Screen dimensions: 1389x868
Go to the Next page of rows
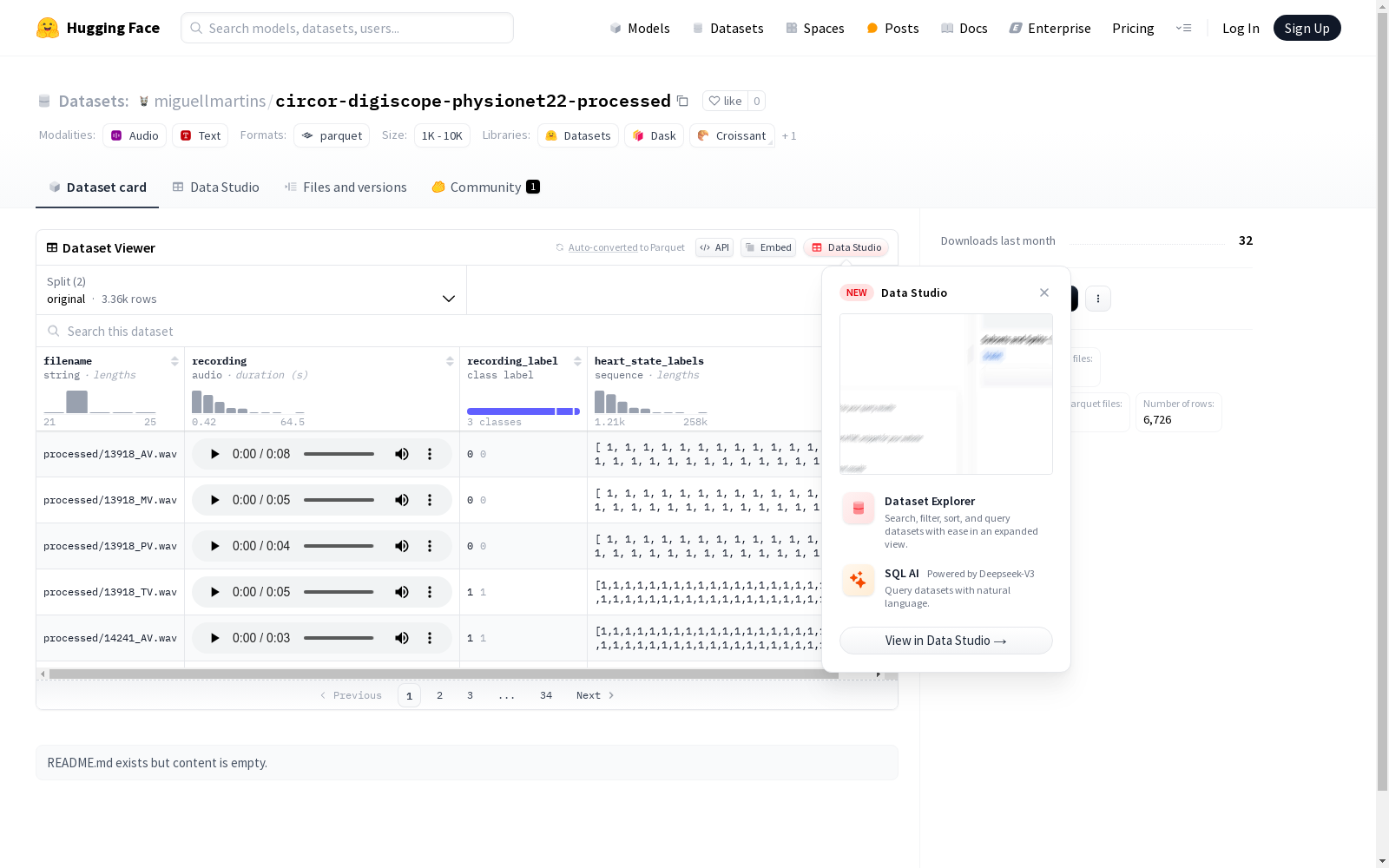tap(596, 695)
